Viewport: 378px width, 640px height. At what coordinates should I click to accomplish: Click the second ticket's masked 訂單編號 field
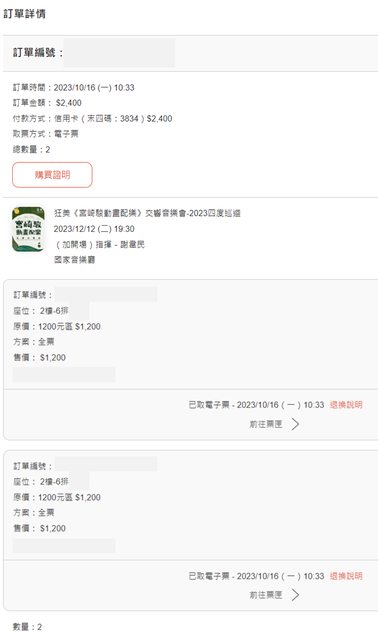(106, 464)
